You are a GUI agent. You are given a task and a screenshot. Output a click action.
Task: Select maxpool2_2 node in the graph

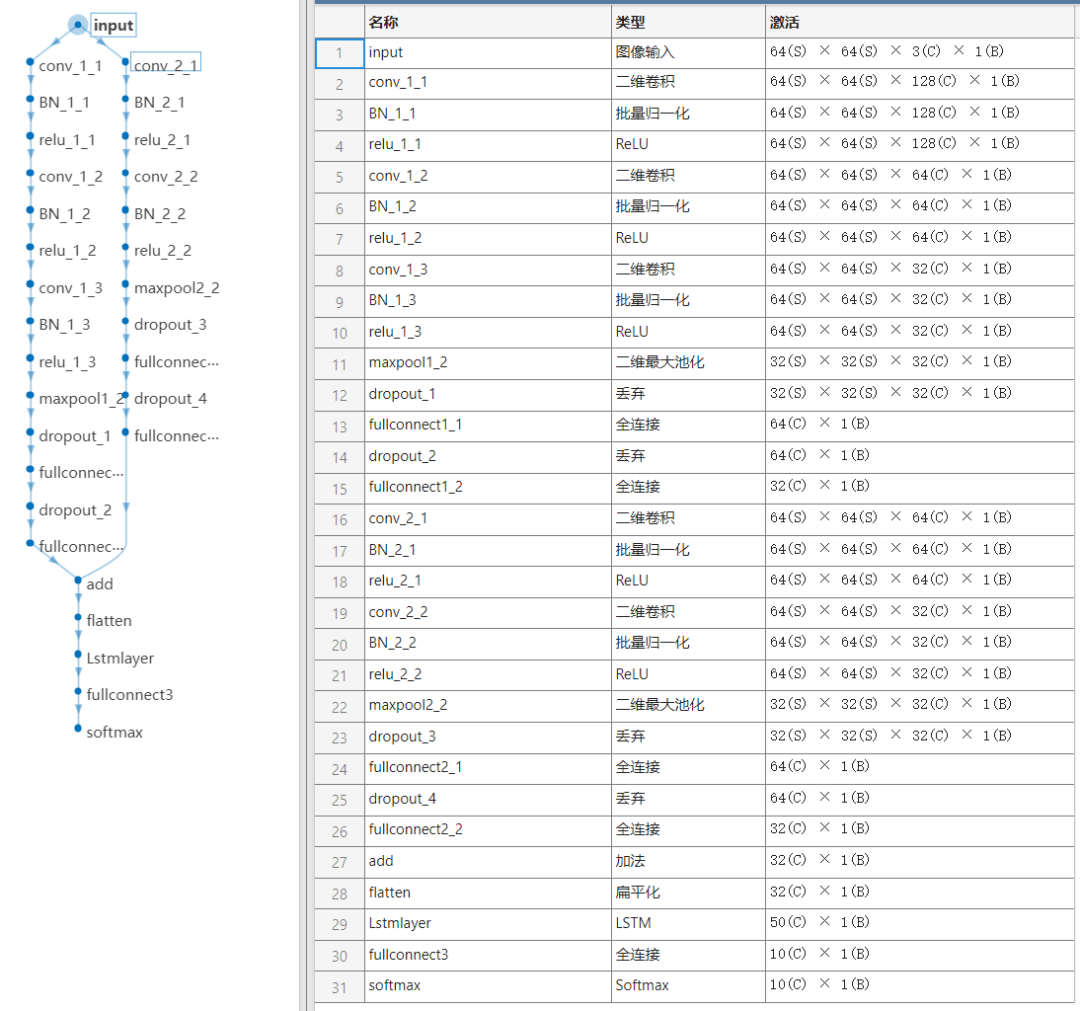176,288
